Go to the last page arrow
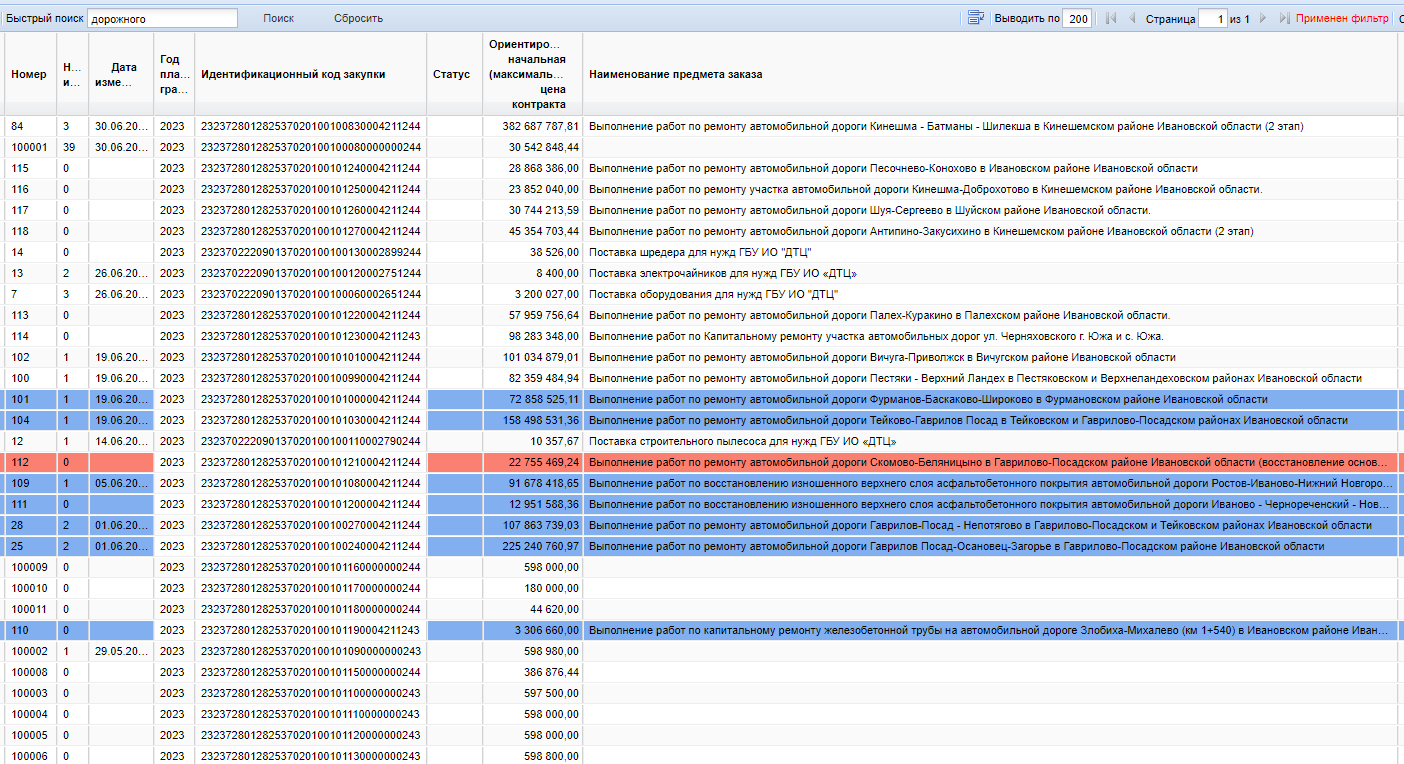 [1284, 18]
